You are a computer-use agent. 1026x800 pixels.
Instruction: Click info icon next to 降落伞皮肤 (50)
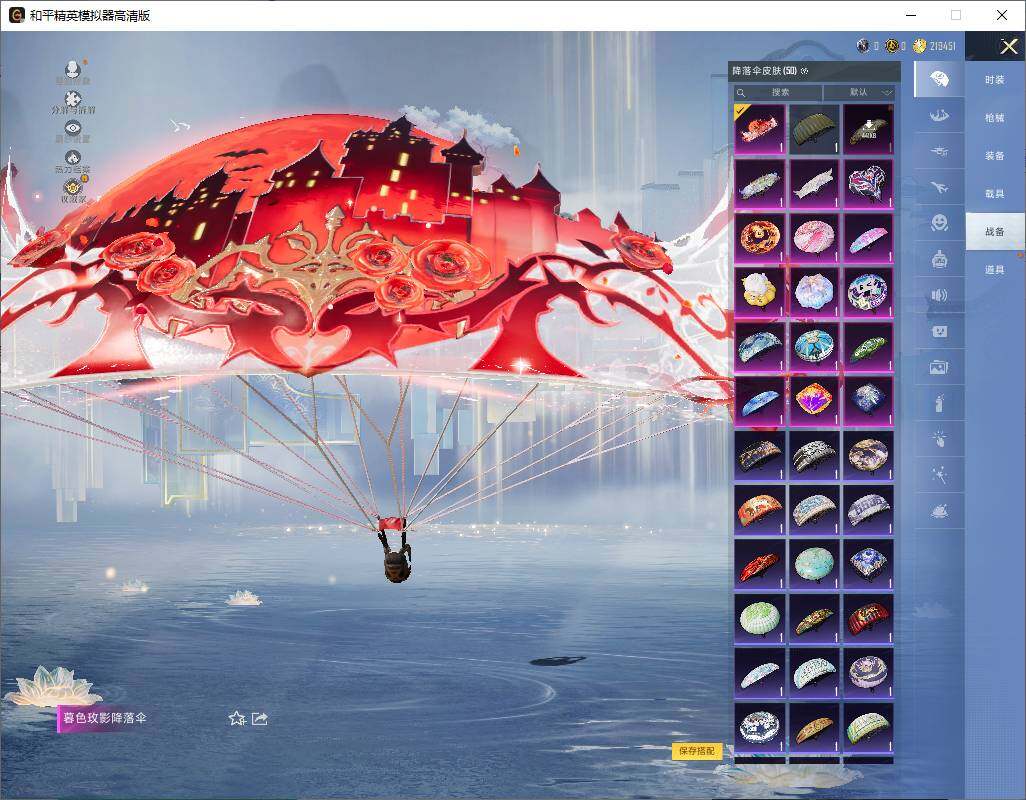pyautogui.click(x=804, y=71)
